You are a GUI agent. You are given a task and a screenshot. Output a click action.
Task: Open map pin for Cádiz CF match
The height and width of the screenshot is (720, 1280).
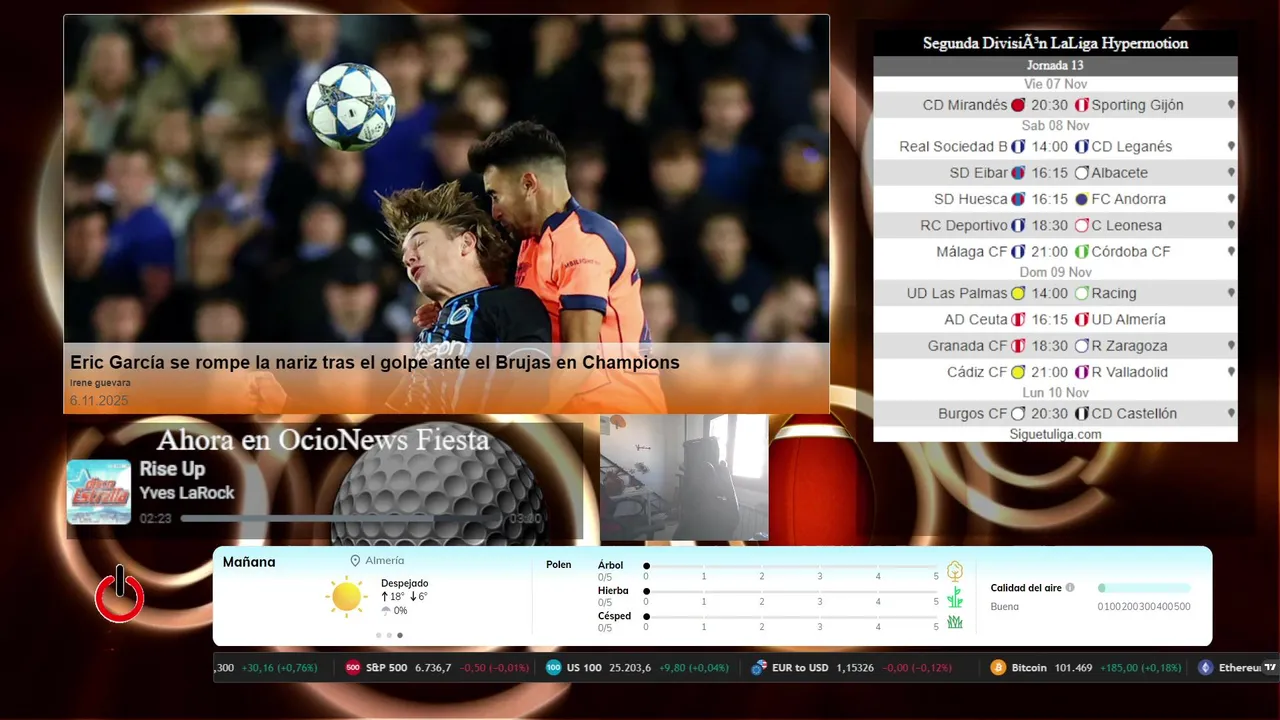(x=1231, y=372)
